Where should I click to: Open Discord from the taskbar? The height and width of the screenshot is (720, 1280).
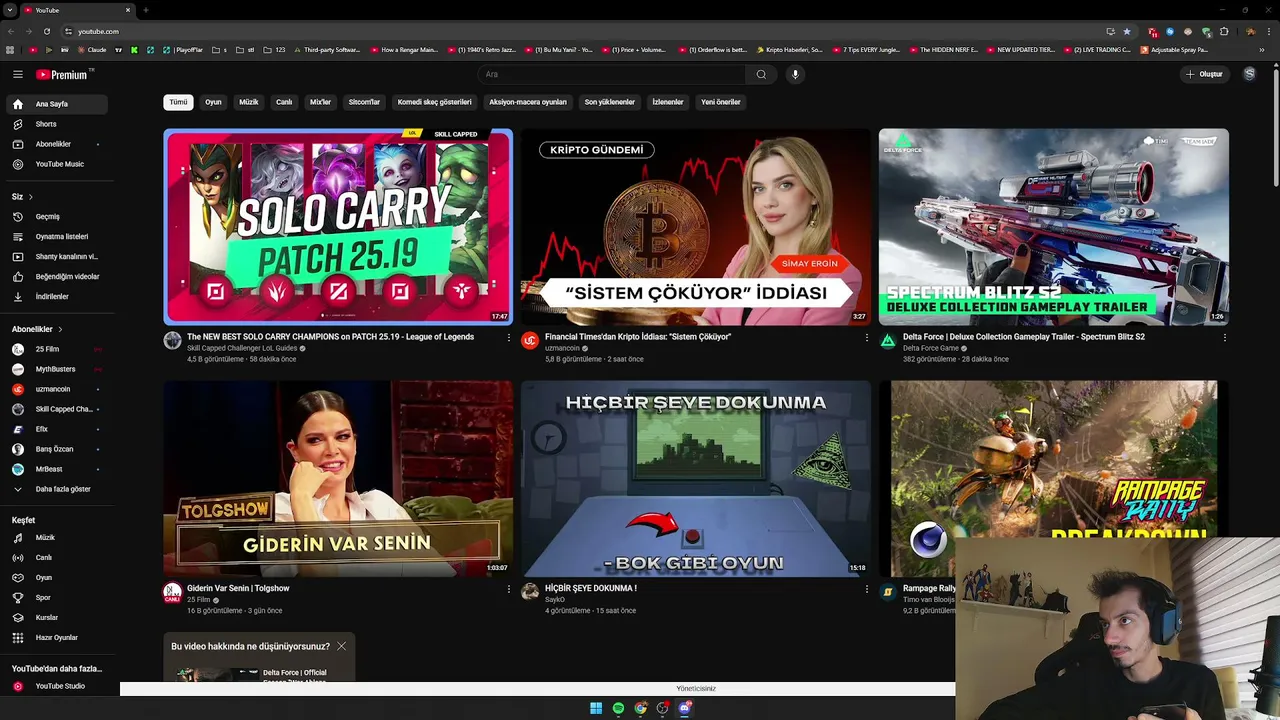(x=685, y=708)
